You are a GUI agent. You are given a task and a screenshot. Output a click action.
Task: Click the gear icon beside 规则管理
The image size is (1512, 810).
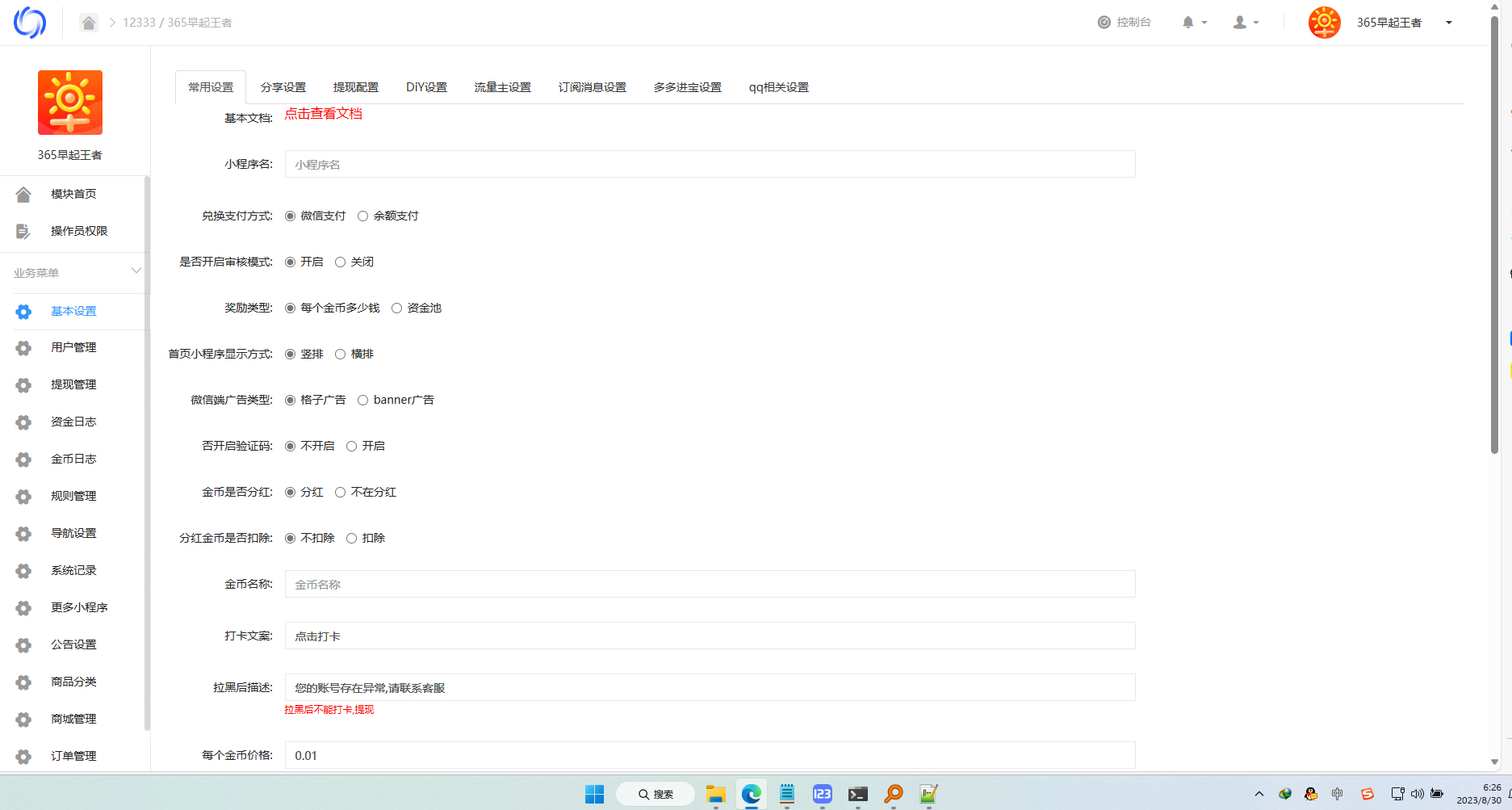(23, 497)
